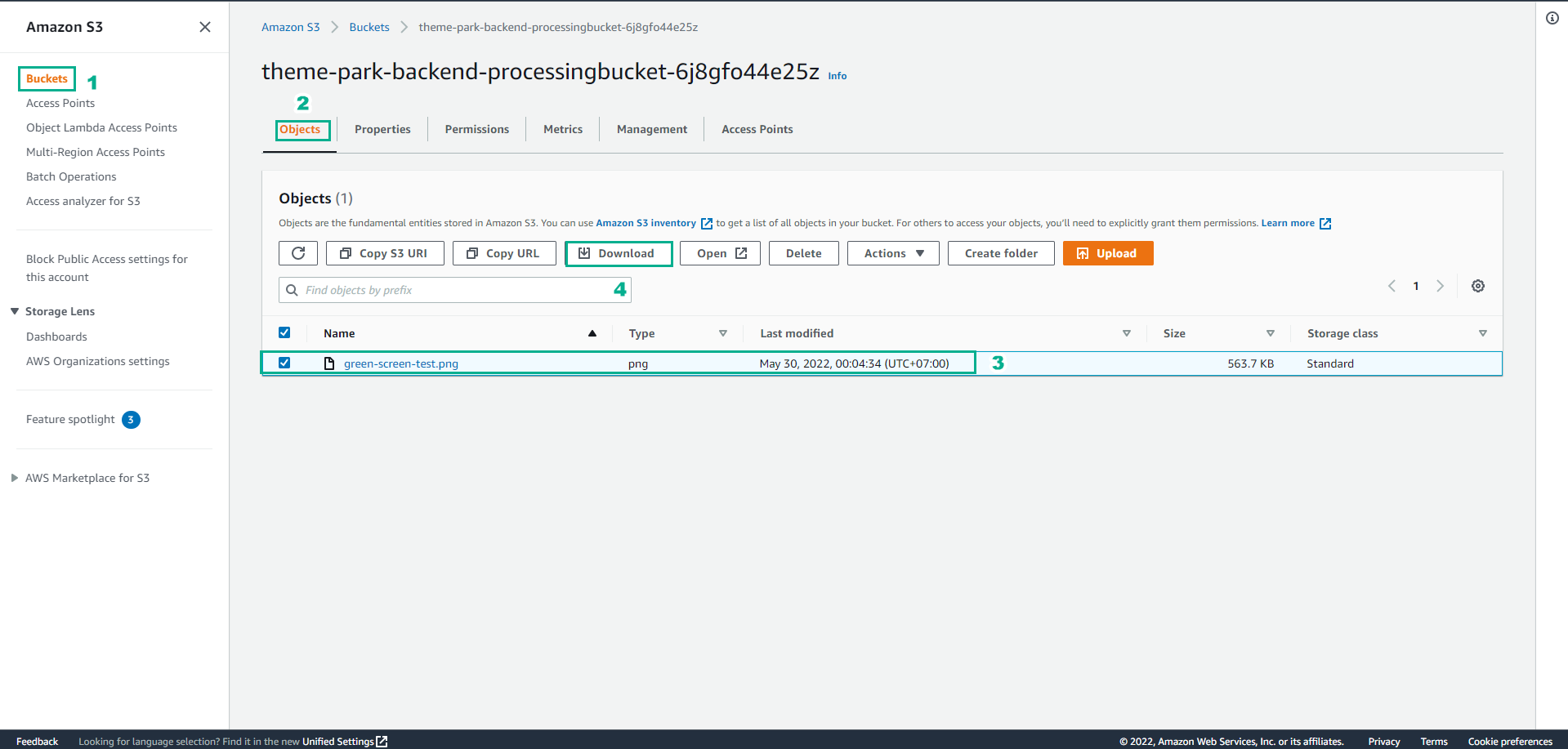Click the 563.7 KB size value
Viewport: 1568px width, 749px height.
pyautogui.click(x=1250, y=363)
